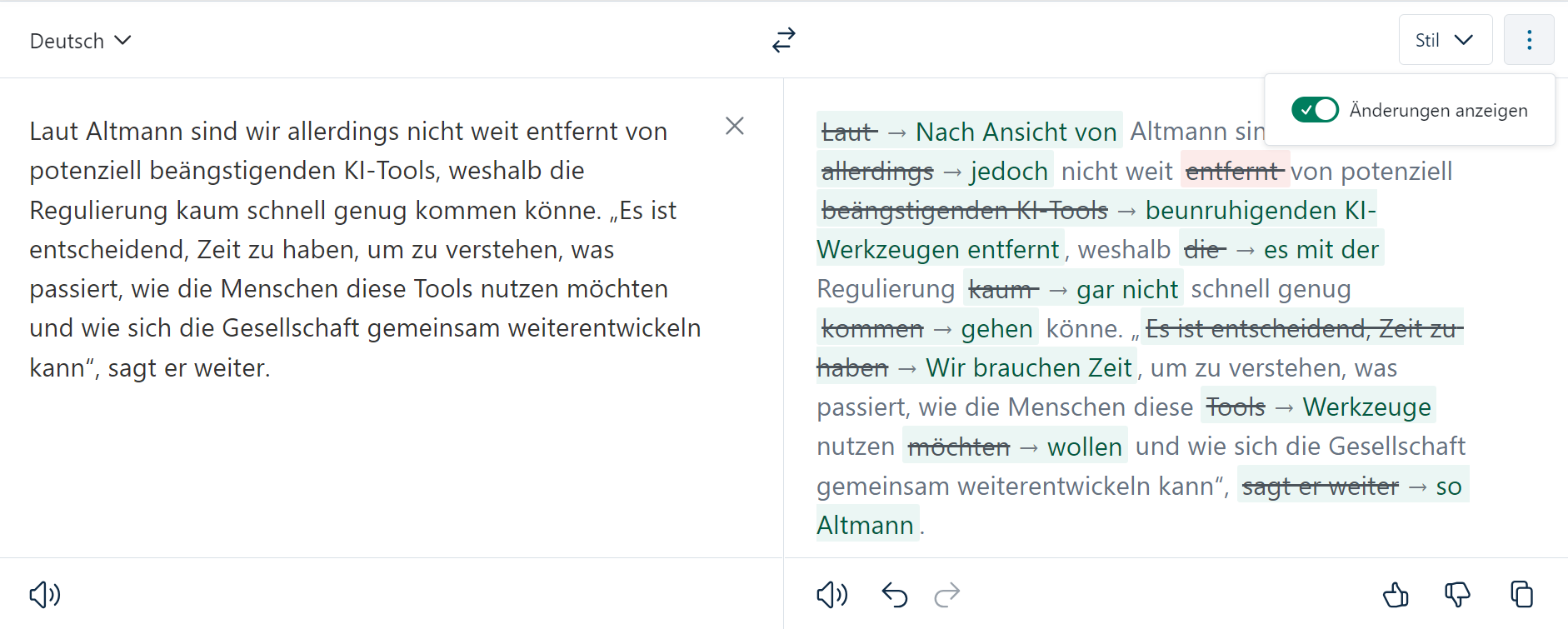Redo the reverted change
The width and height of the screenshot is (1568, 629).
[x=947, y=594]
